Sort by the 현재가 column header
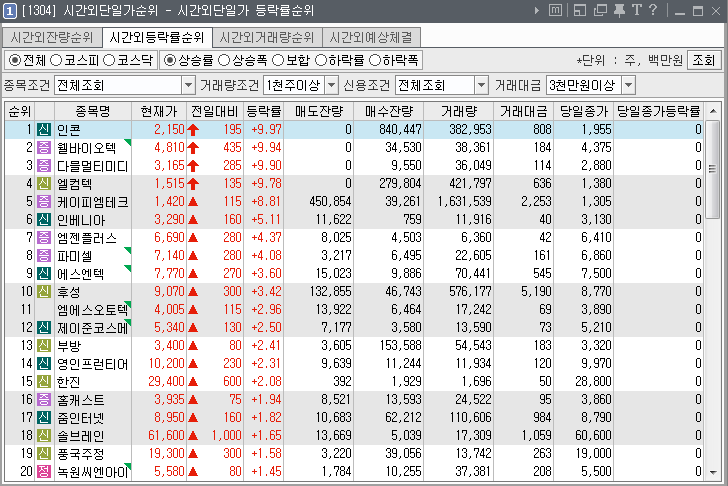The width and height of the screenshot is (728, 486). point(159,111)
